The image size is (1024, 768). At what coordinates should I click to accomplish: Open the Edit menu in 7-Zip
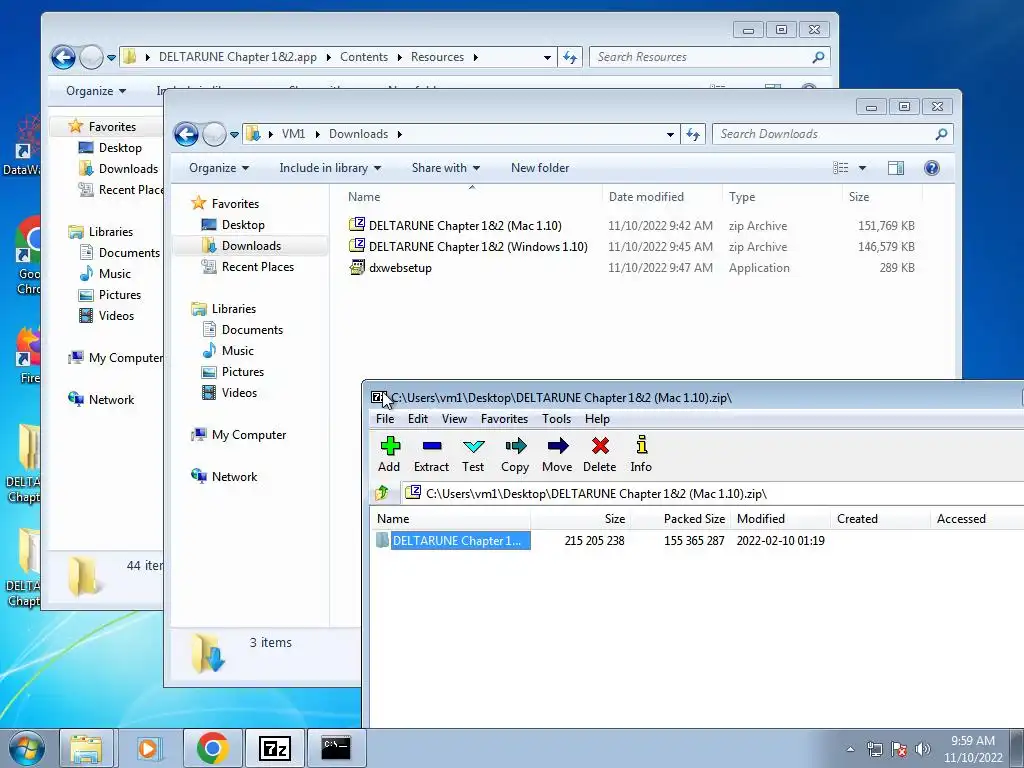tap(418, 419)
